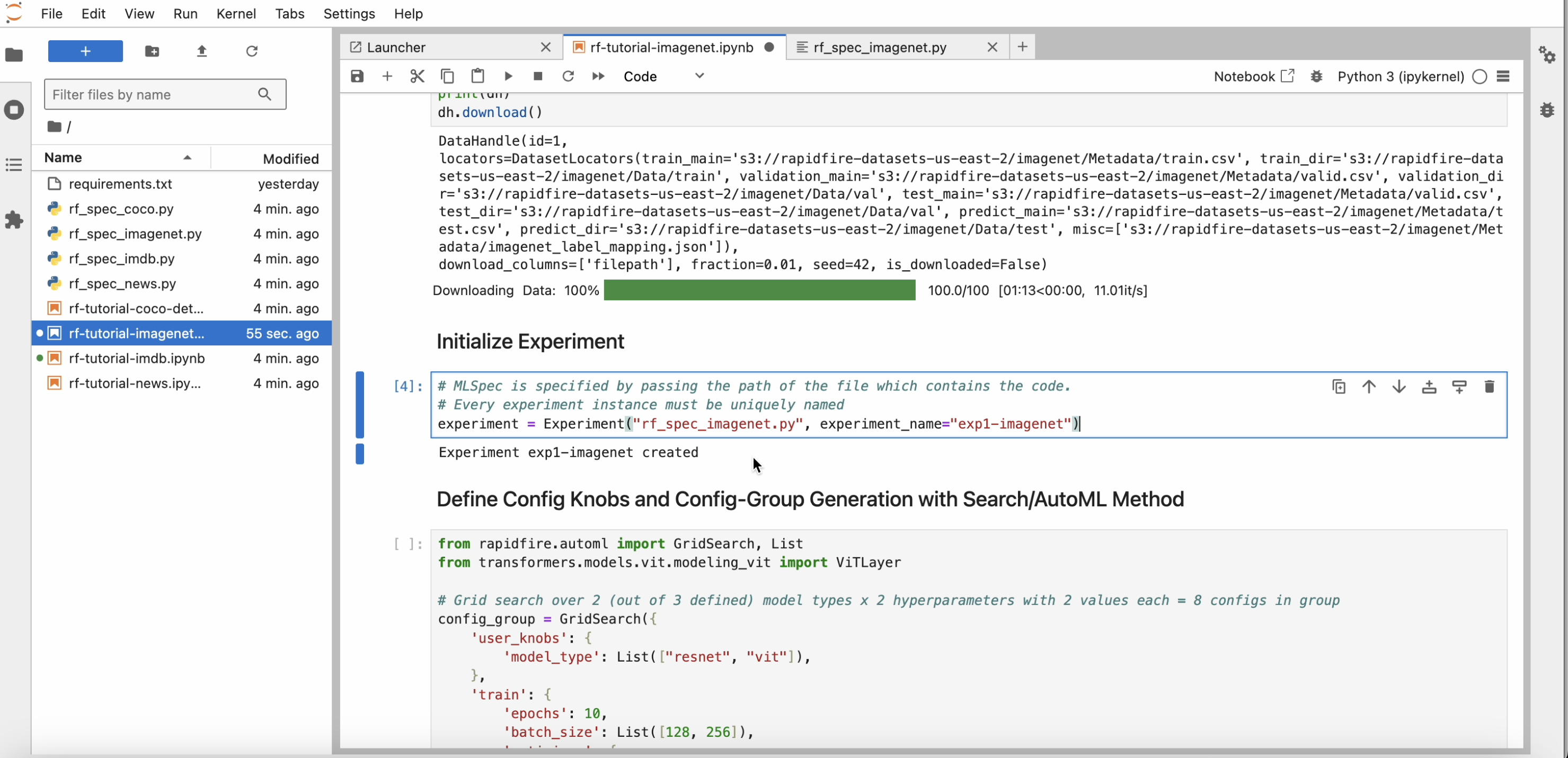Move the active cell down
This screenshot has height=758, width=1568.
click(x=1399, y=387)
